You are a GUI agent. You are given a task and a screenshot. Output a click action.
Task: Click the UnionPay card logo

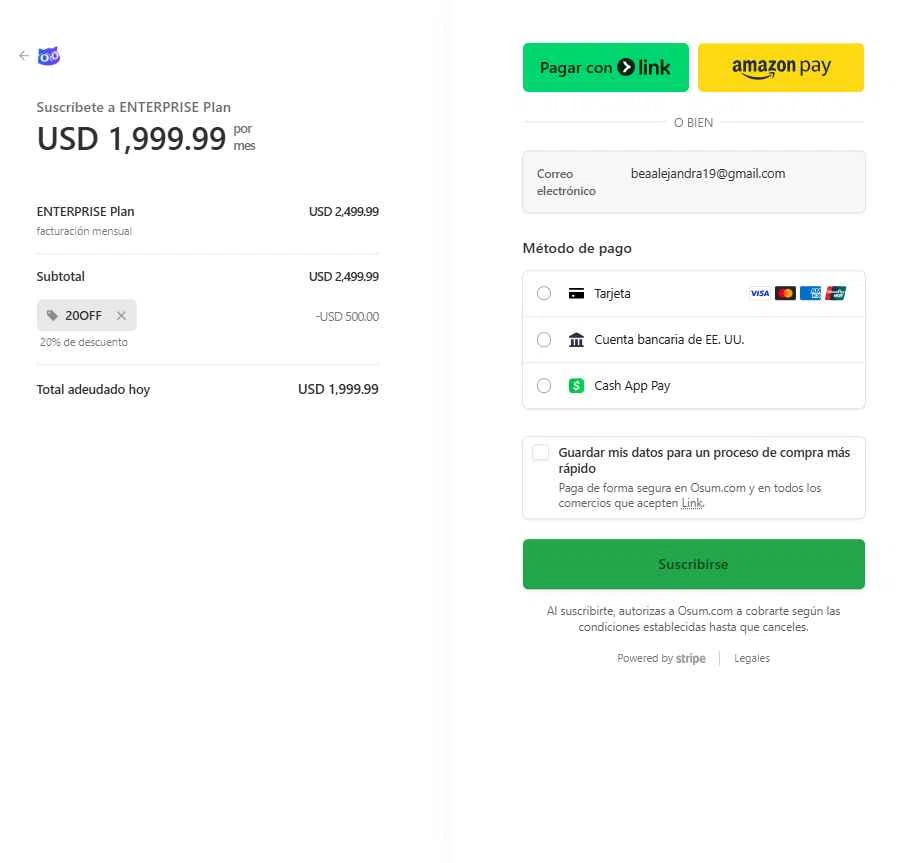coord(836,294)
